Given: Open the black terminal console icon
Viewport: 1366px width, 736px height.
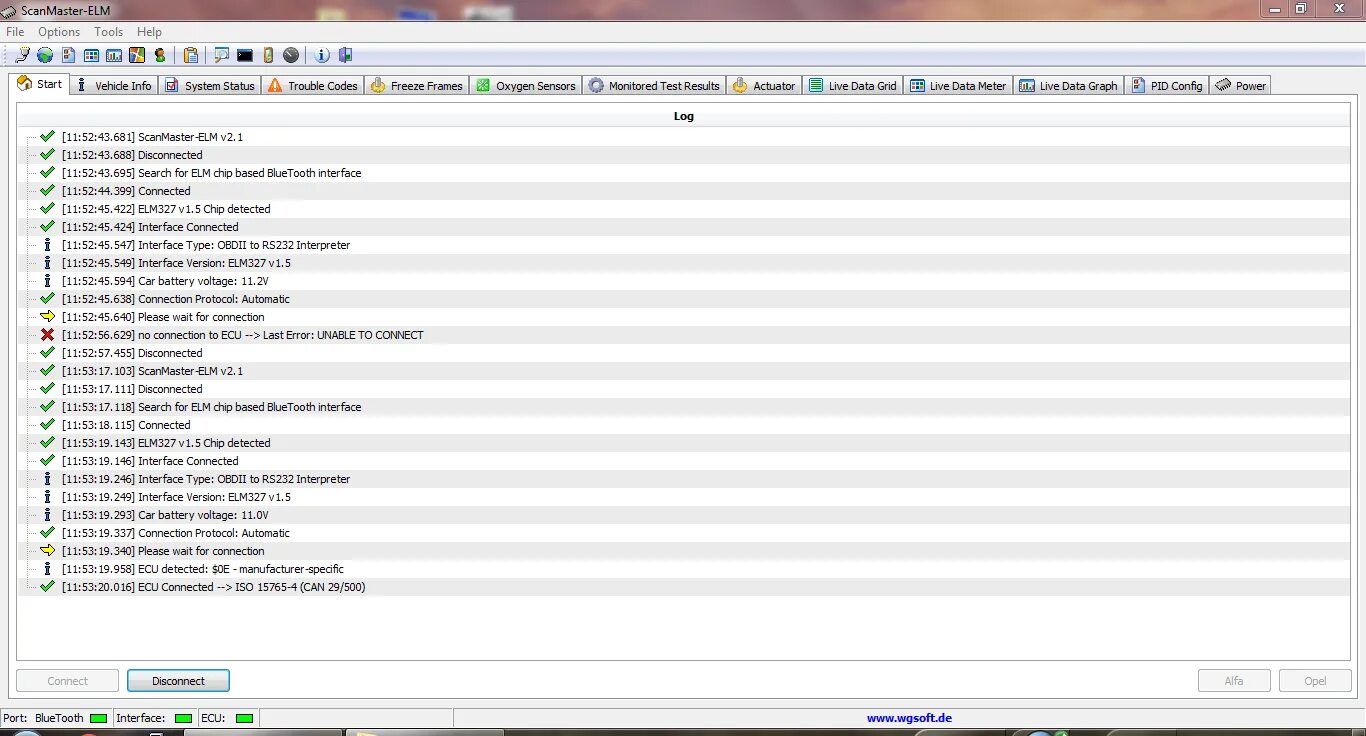Looking at the screenshot, I should coord(245,55).
